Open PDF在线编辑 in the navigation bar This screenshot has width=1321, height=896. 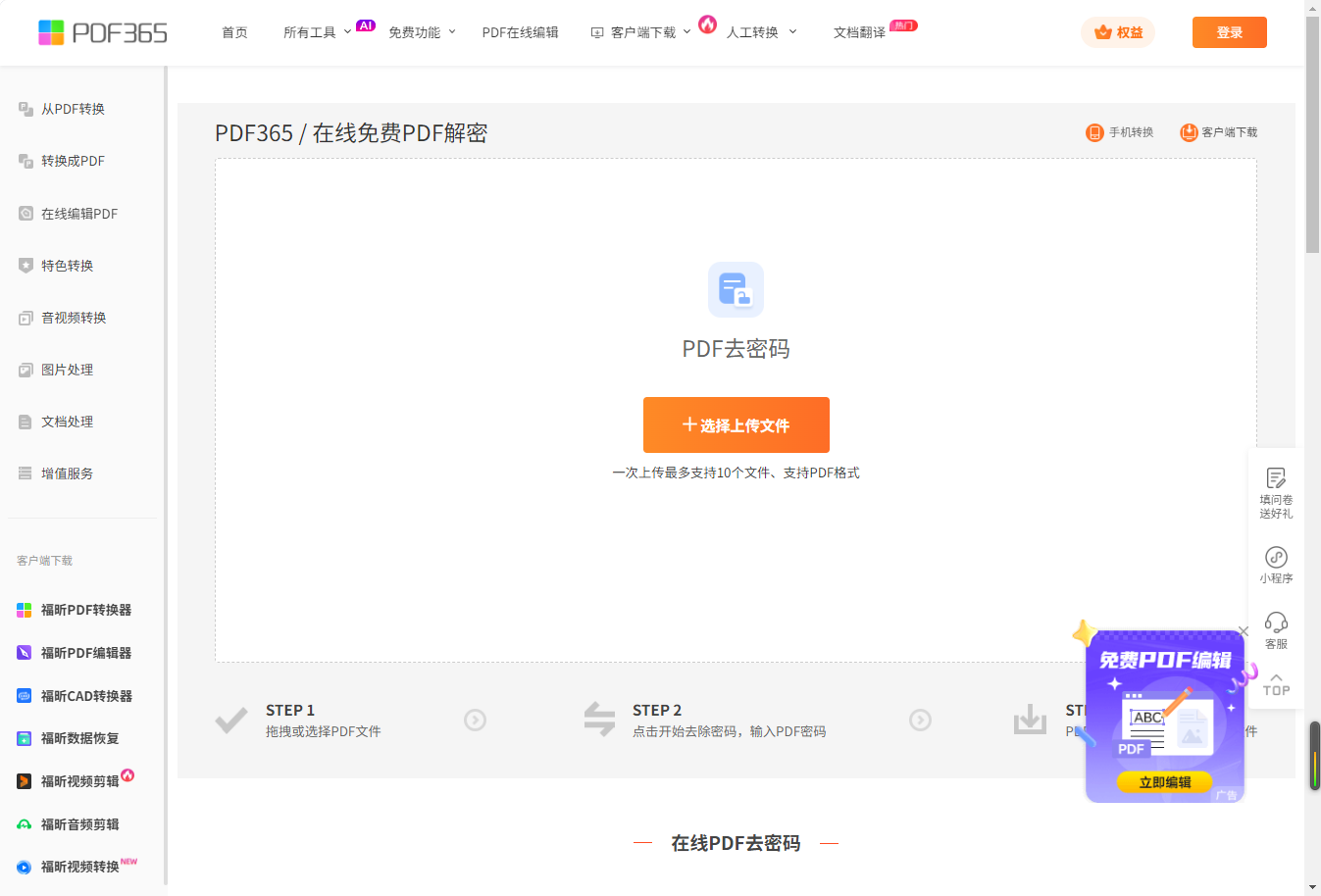(520, 32)
